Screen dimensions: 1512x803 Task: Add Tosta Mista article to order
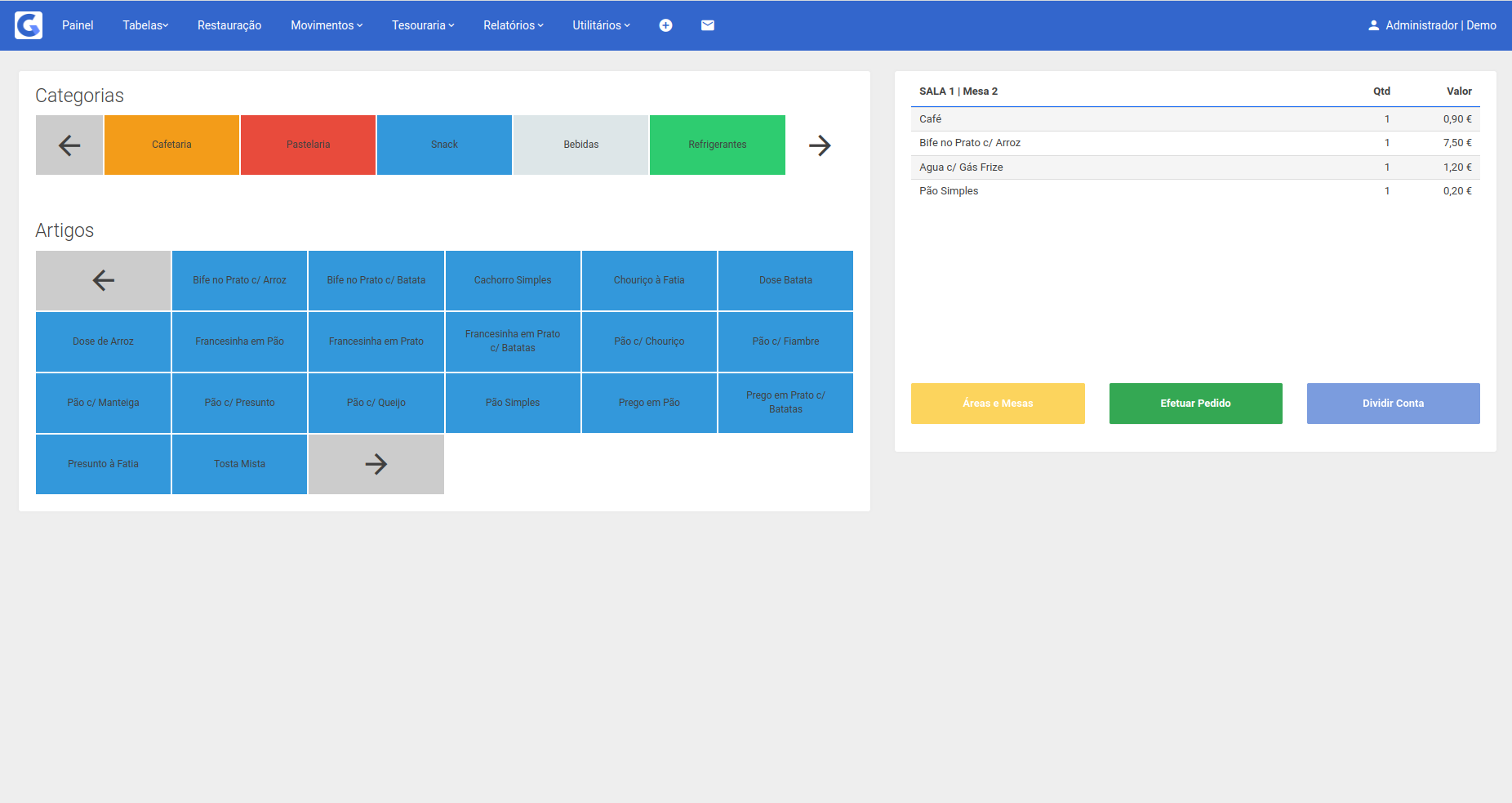pyautogui.click(x=239, y=464)
